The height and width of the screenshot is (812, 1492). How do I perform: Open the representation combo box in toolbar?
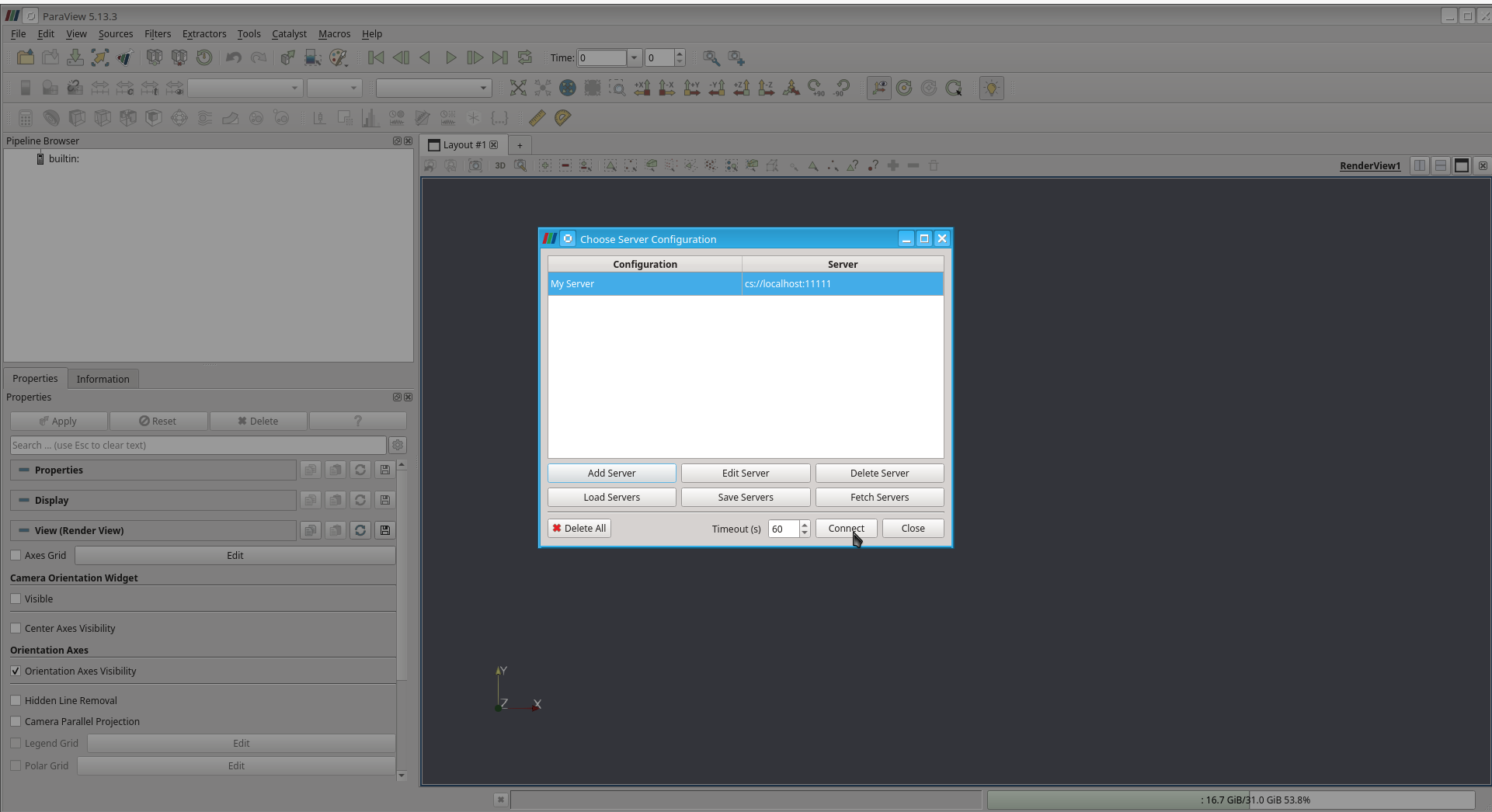[x=433, y=88]
